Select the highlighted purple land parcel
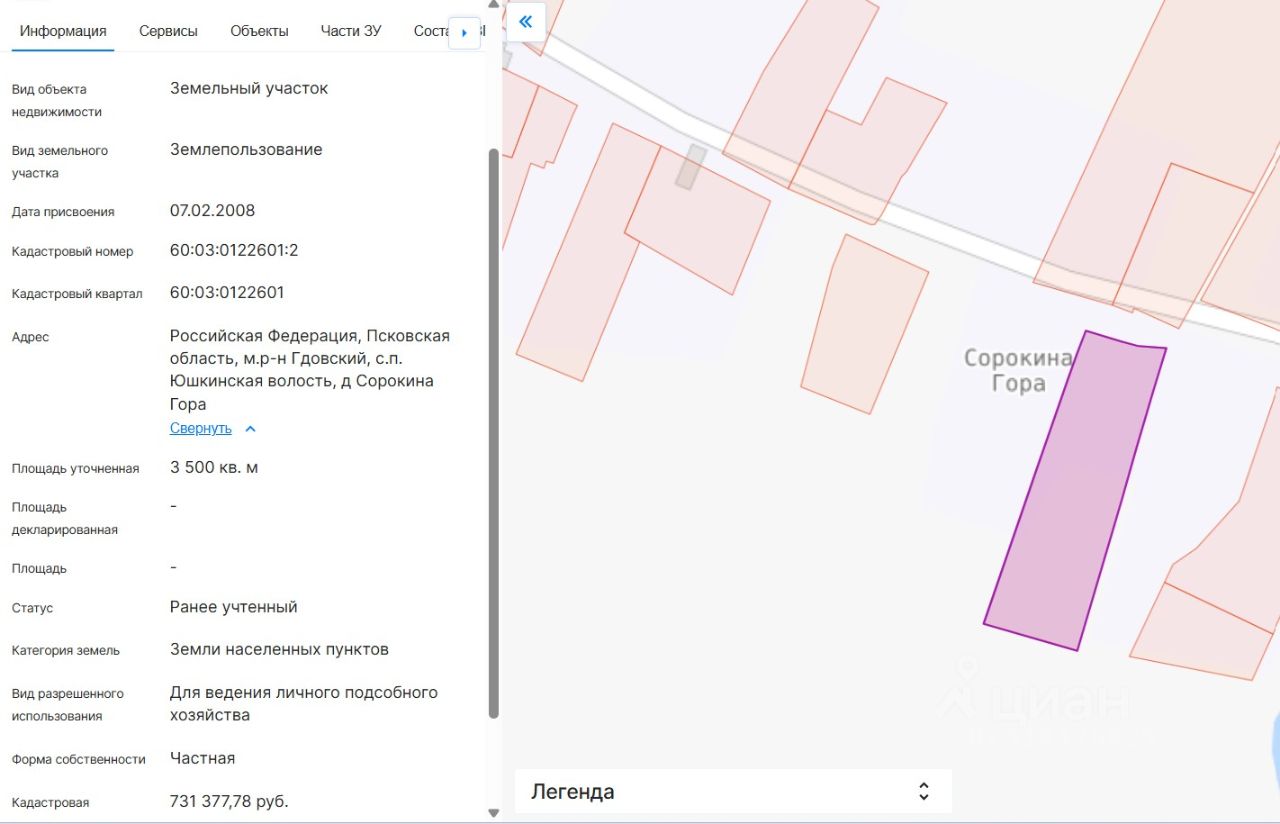1280x824 pixels. (1075, 490)
